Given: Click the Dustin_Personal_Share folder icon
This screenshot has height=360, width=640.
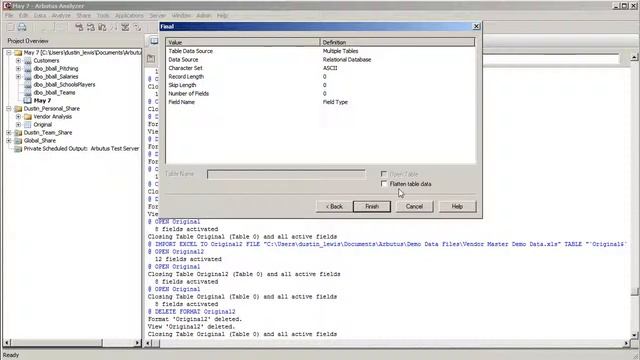Looking at the screenshot, I should pos(18,109).
